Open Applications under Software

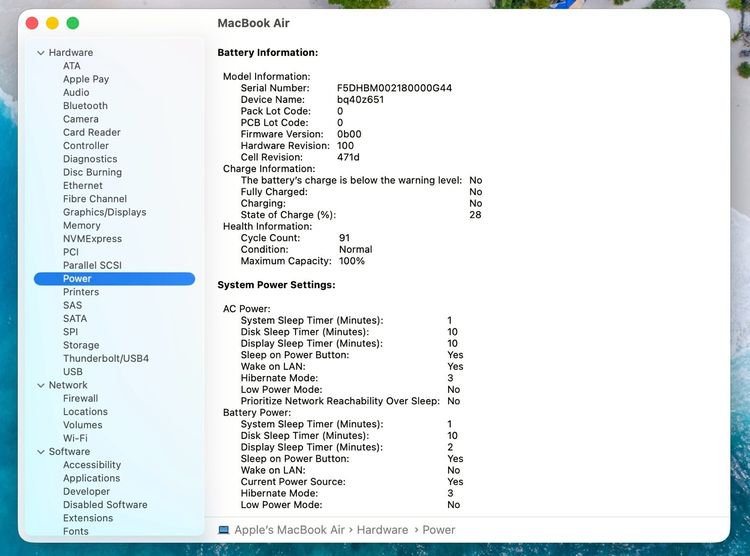(x=91, y=478)
